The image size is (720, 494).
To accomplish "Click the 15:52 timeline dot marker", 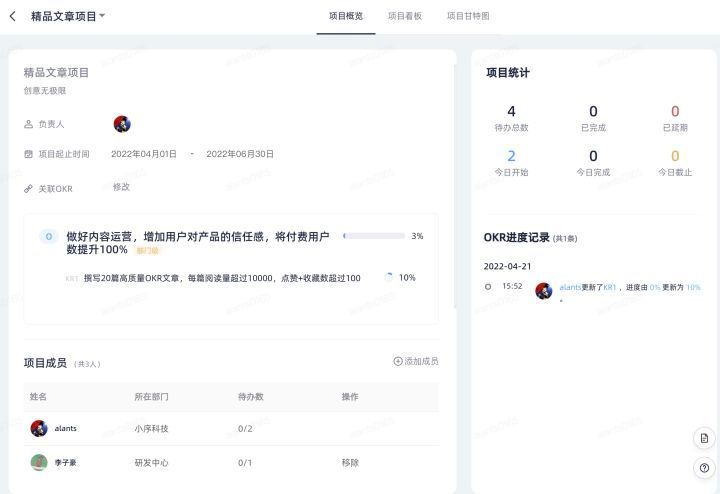I will coord(488,287).
